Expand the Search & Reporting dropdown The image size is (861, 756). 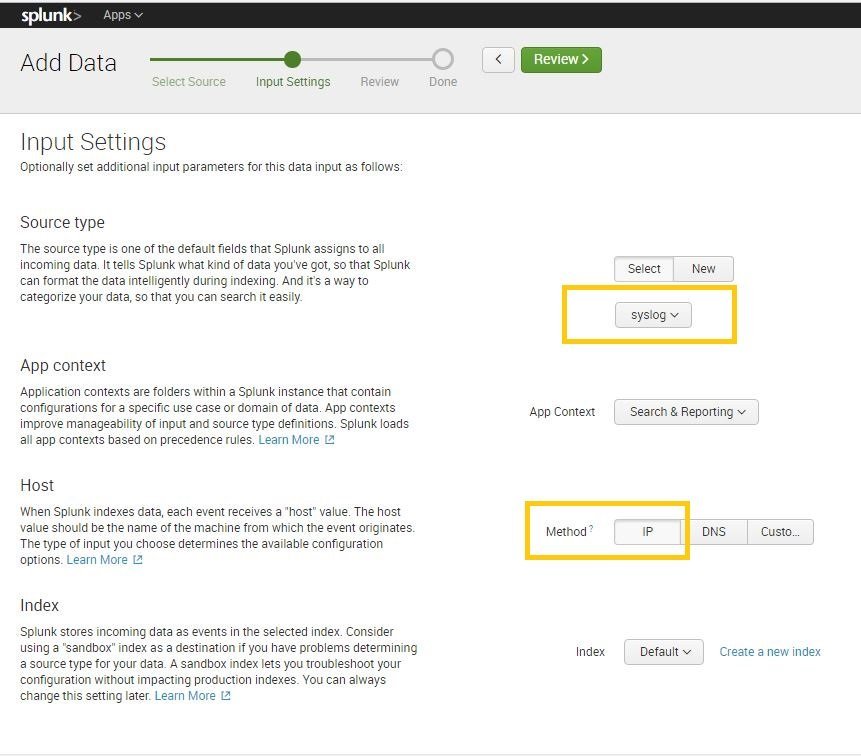coord(687,412)
